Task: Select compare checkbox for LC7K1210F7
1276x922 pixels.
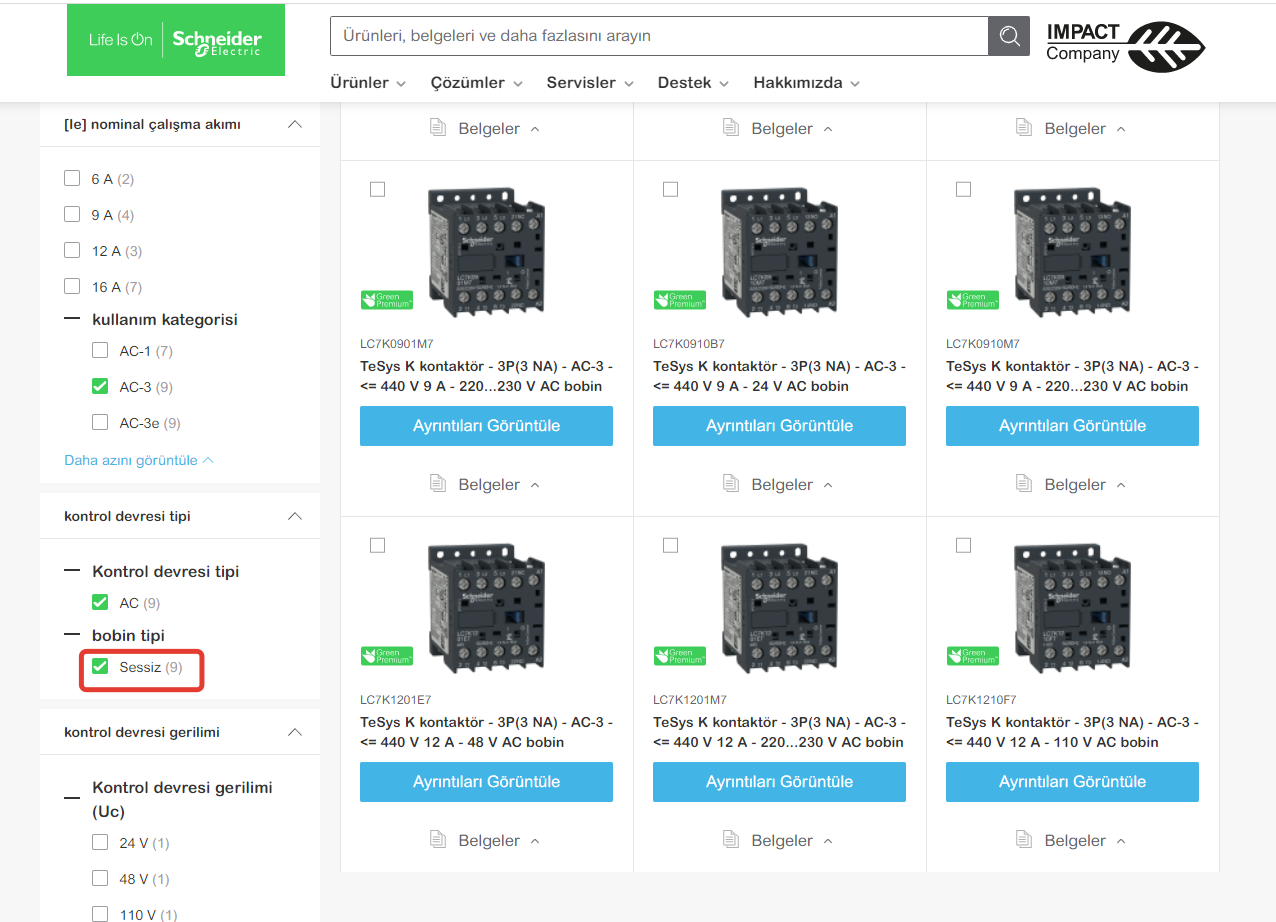Action: [963, 545]
